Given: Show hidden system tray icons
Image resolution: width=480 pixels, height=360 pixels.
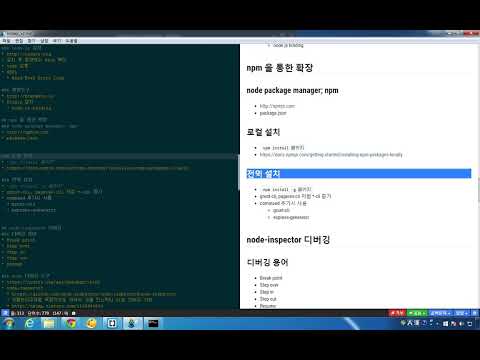Looking at the screenshot, I should point(438,323).
